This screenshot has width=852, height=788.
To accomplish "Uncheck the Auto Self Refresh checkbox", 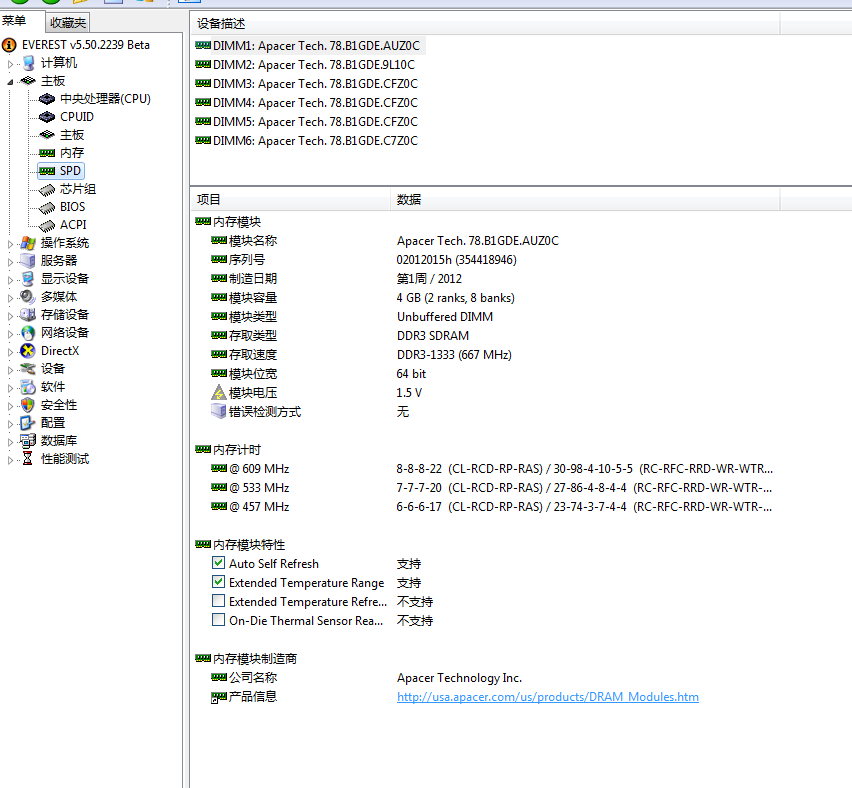I will pyautogui.click(x=218, y=563).
